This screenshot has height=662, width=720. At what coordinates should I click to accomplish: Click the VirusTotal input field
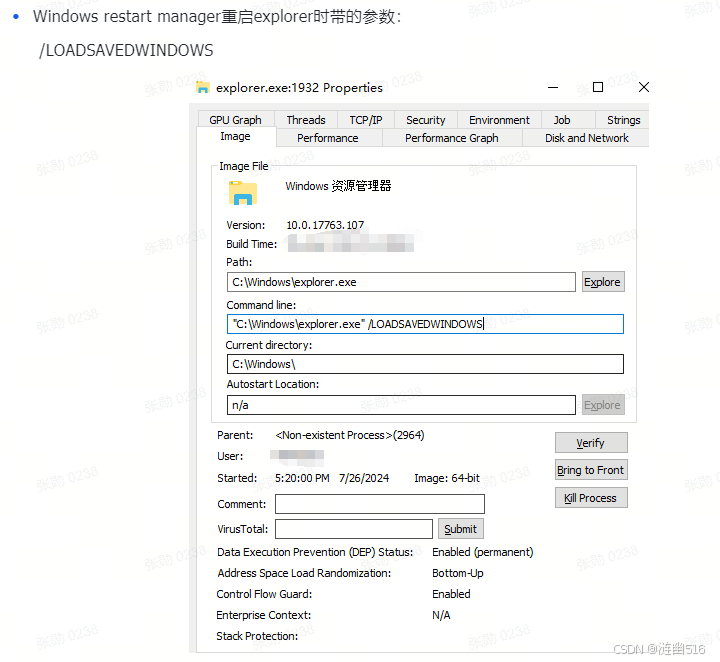(354, 529)
